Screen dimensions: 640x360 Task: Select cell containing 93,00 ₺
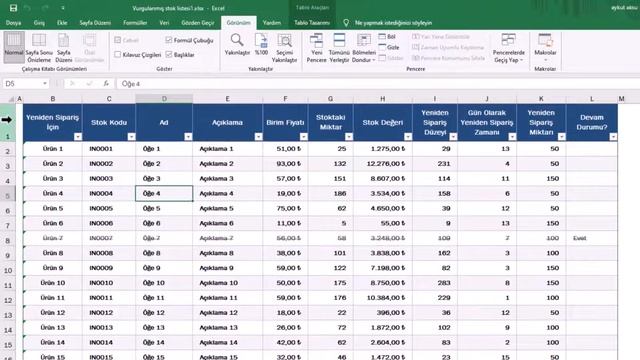point(285,164)
